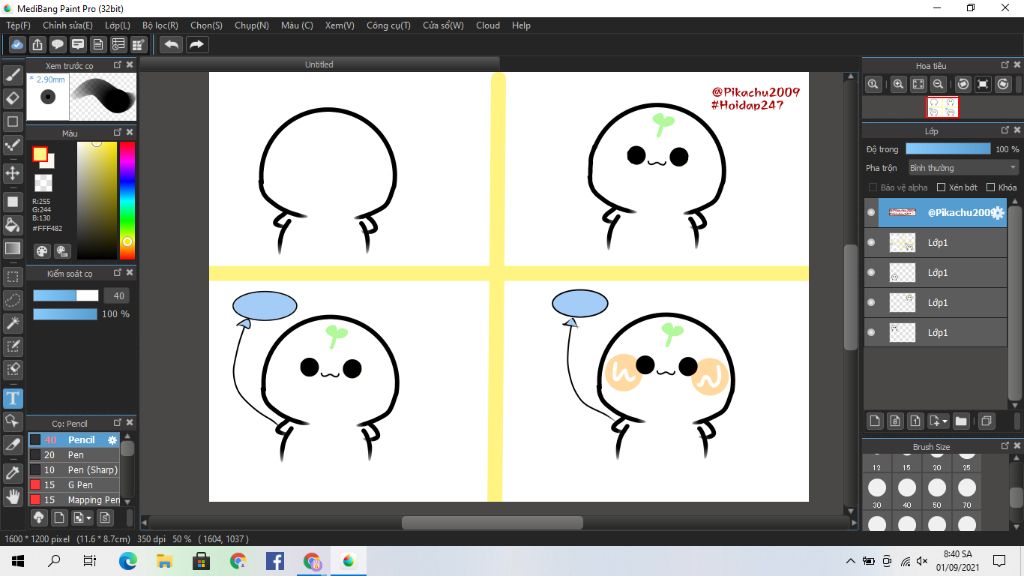Pop out the Hoa tiêu navigator panel
The height and width of the screenshot is (576, 1024).
click(1005, 65)
